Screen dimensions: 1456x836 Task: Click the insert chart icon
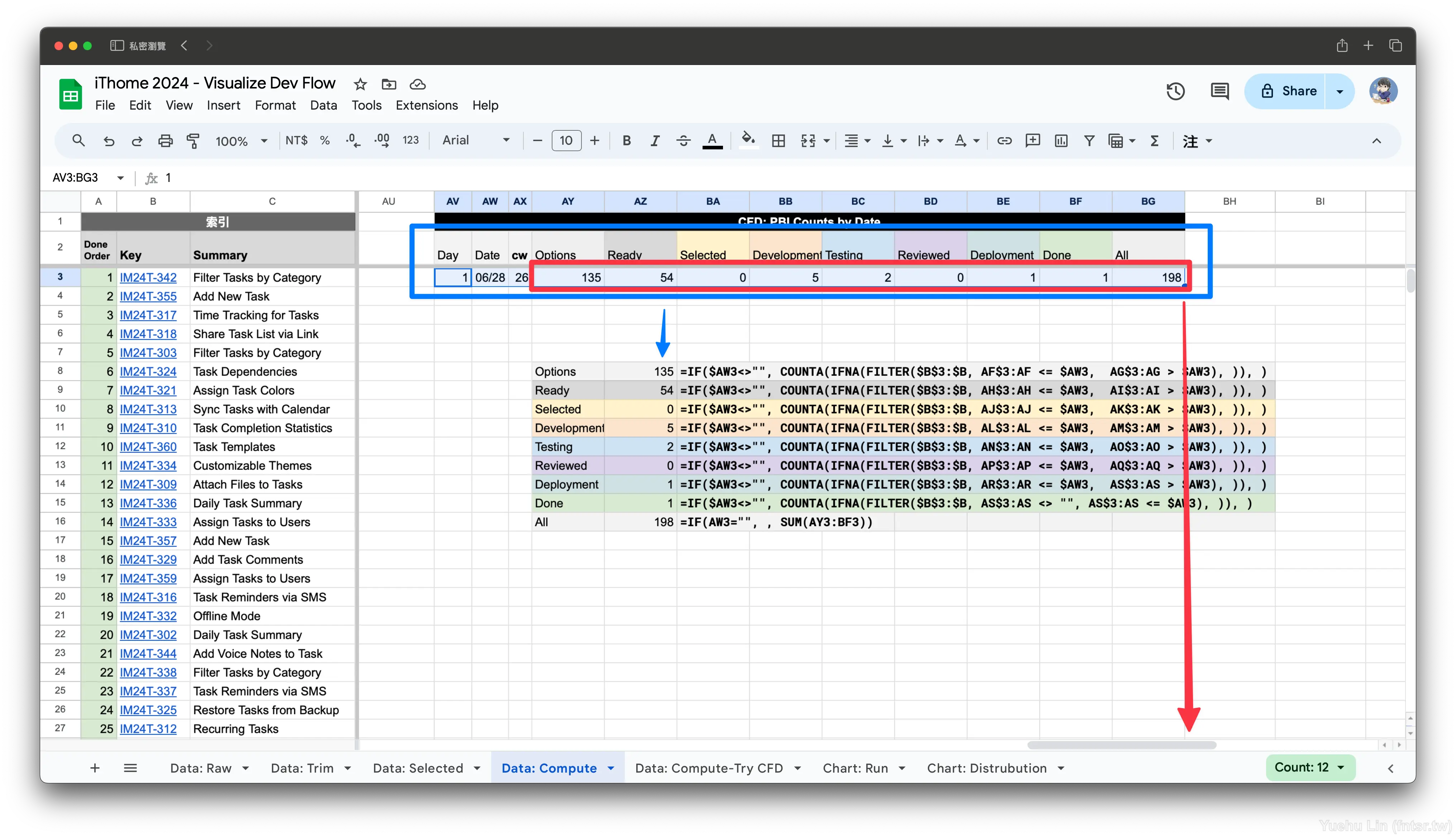click(1061, 141)
